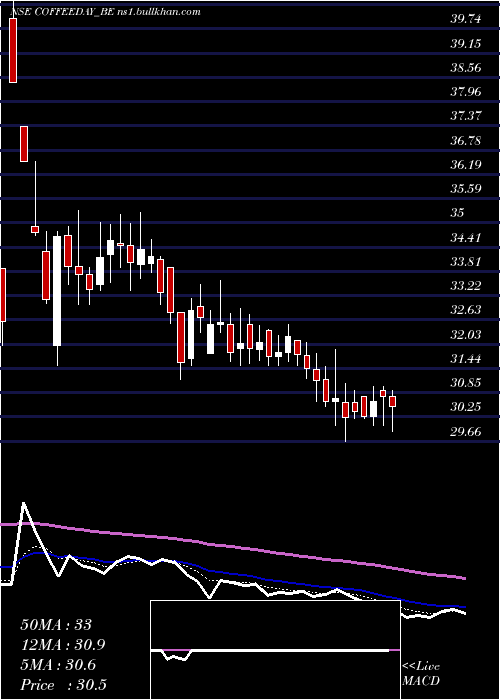The width and height of the screenshot is (500, 700).
Task: Click the 32.63 price axis label
Action: [466, 310]
